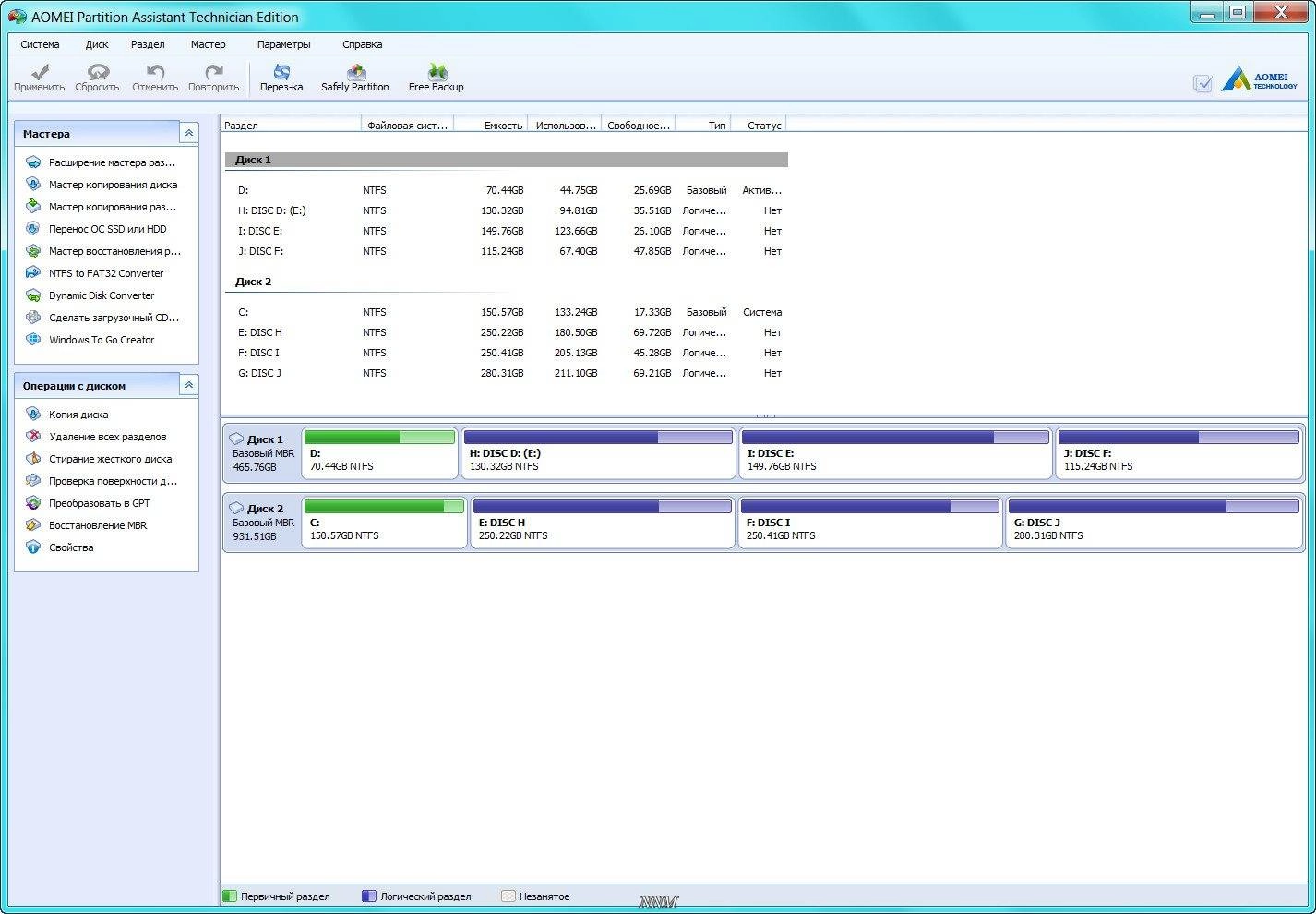Select Копия диска operation
1316x914 pixels.
(67, 415)
